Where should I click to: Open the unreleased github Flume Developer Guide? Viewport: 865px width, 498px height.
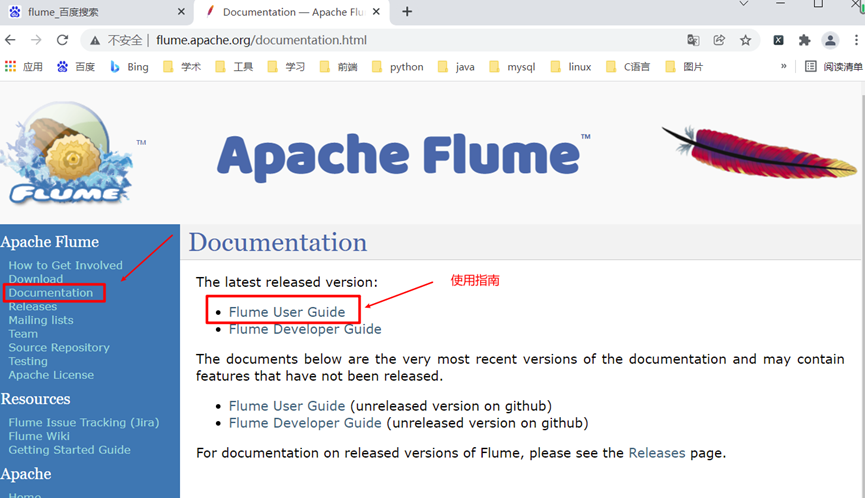[305, 424]
